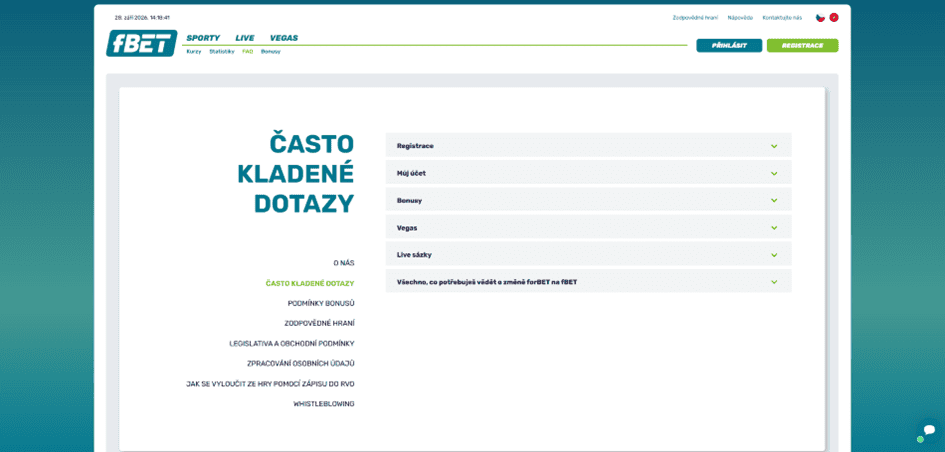Image resolution: width=945 pixels, height=452 pixels.
Task: Open ZPRACOVÁNÍ OSOBNÍCH ÚDAJŮ
Action: pos(301,363)
